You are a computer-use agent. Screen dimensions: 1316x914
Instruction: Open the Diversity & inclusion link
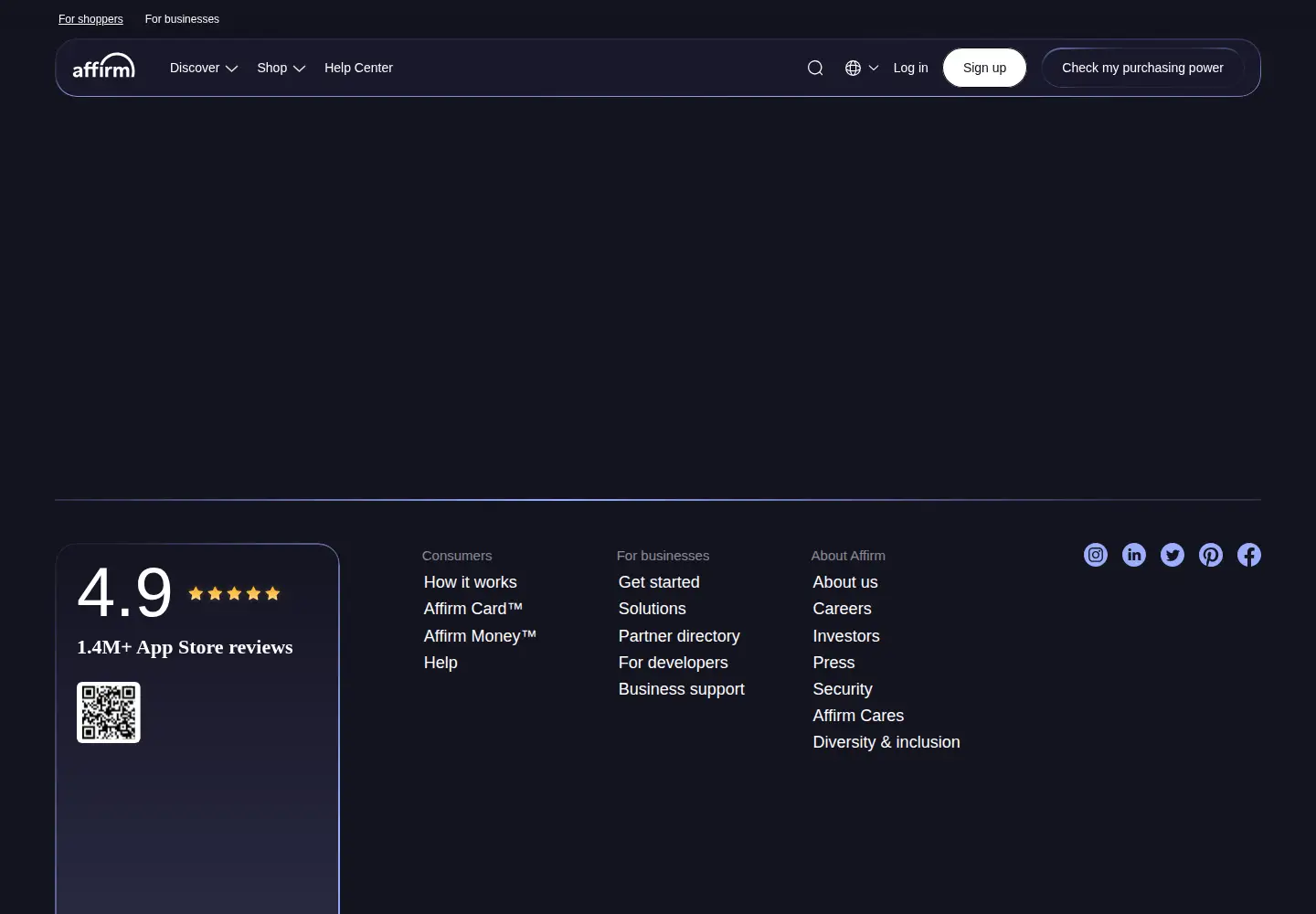[x=886, y=742]
